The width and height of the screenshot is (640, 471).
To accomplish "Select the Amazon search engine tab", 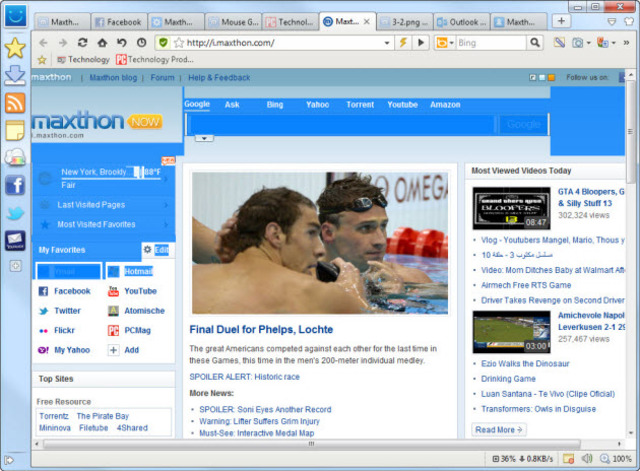I will click(445, 104).
